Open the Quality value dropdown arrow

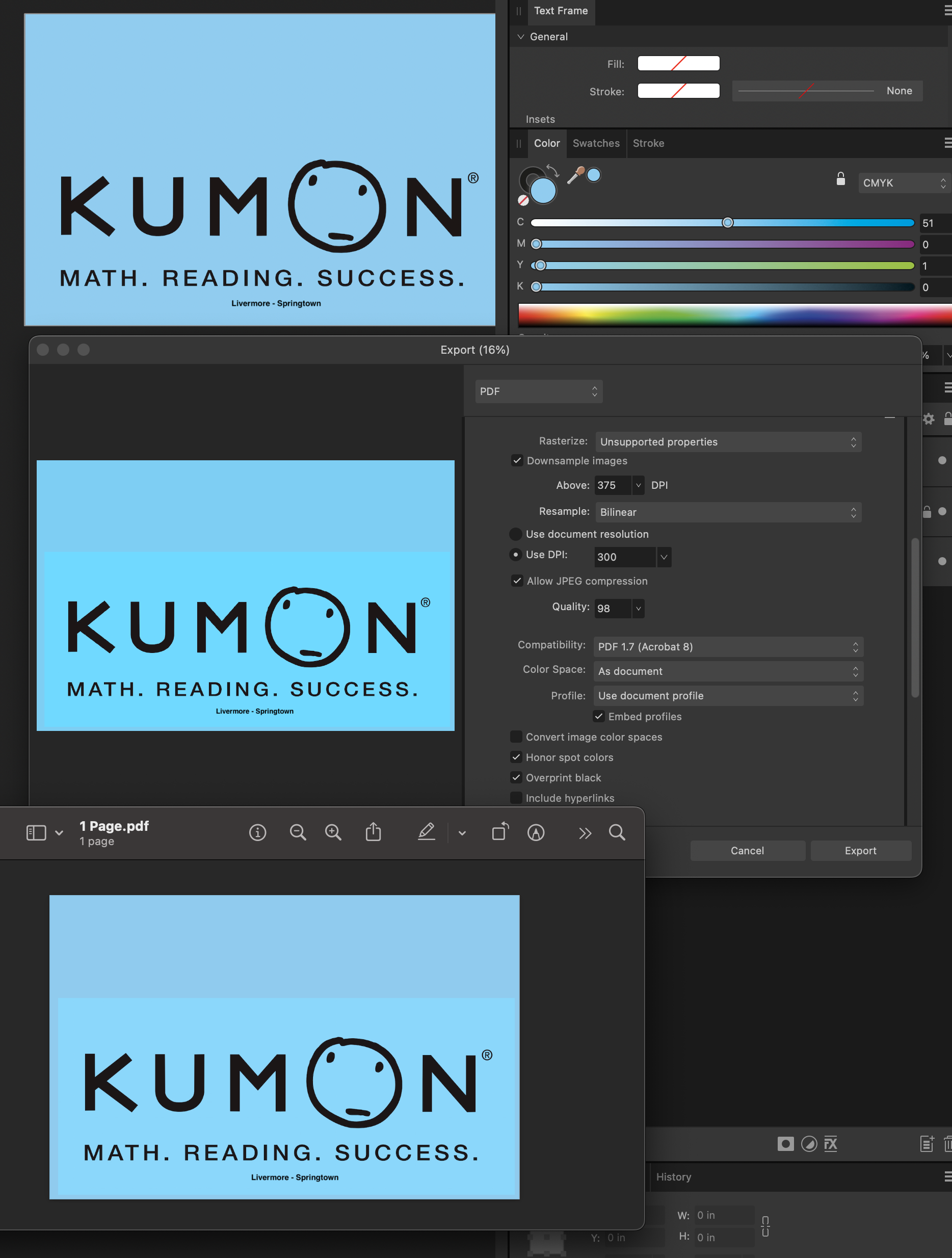638,609
